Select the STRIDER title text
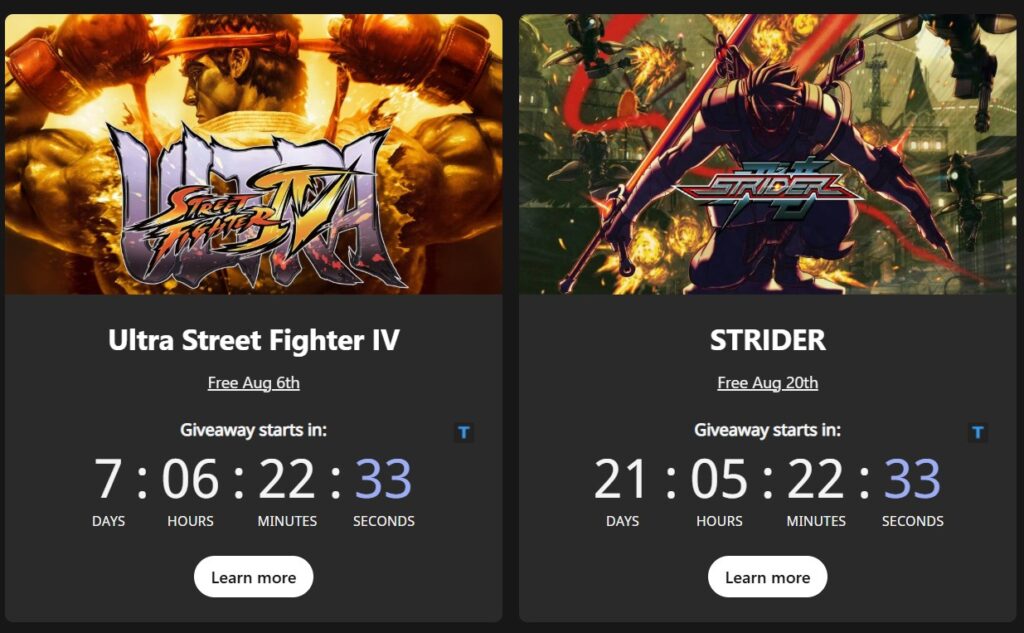Viewport: 1024px width, 633px height. coord(767,340)
